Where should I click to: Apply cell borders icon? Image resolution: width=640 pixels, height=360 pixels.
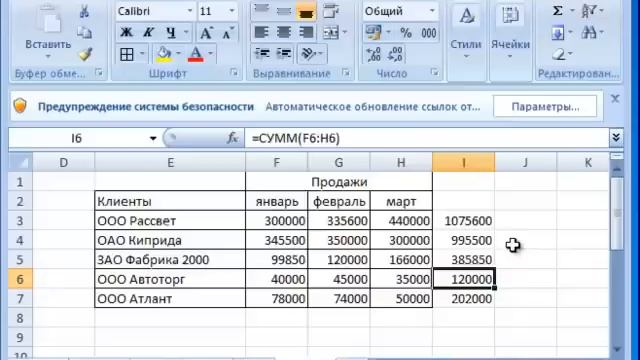pyautogui.click(x=127, y=54)
